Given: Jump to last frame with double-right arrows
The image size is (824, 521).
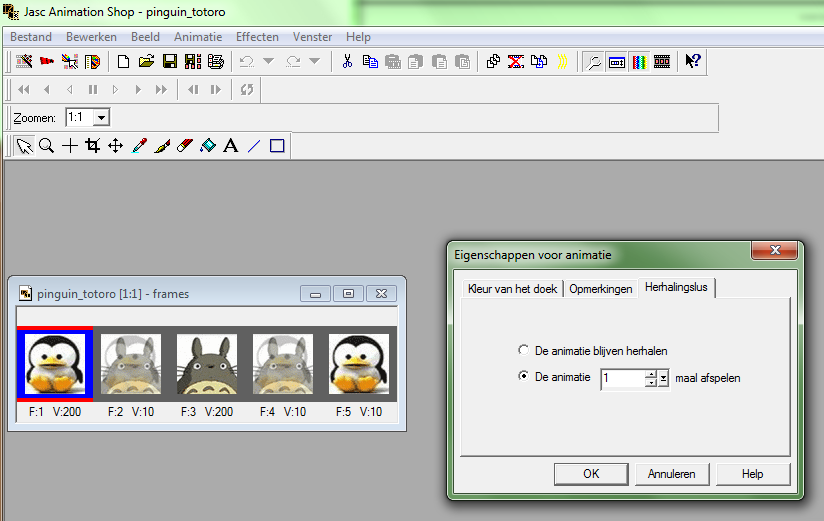Looking at the screenshot, I should pos(161,89).
